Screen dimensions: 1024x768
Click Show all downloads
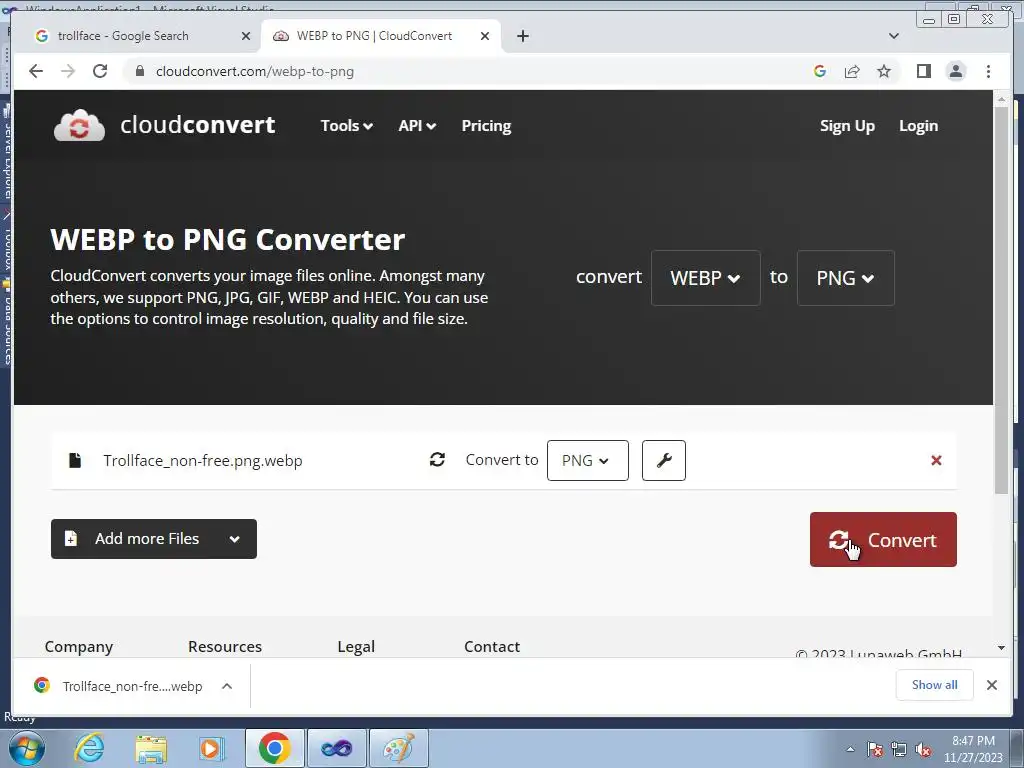pos(935,684)
